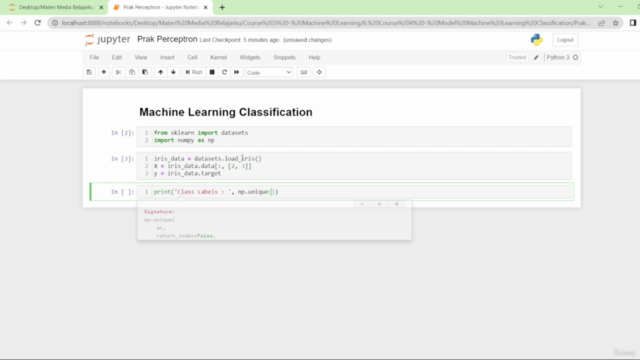Click the In [3] cell prompt

122,159
